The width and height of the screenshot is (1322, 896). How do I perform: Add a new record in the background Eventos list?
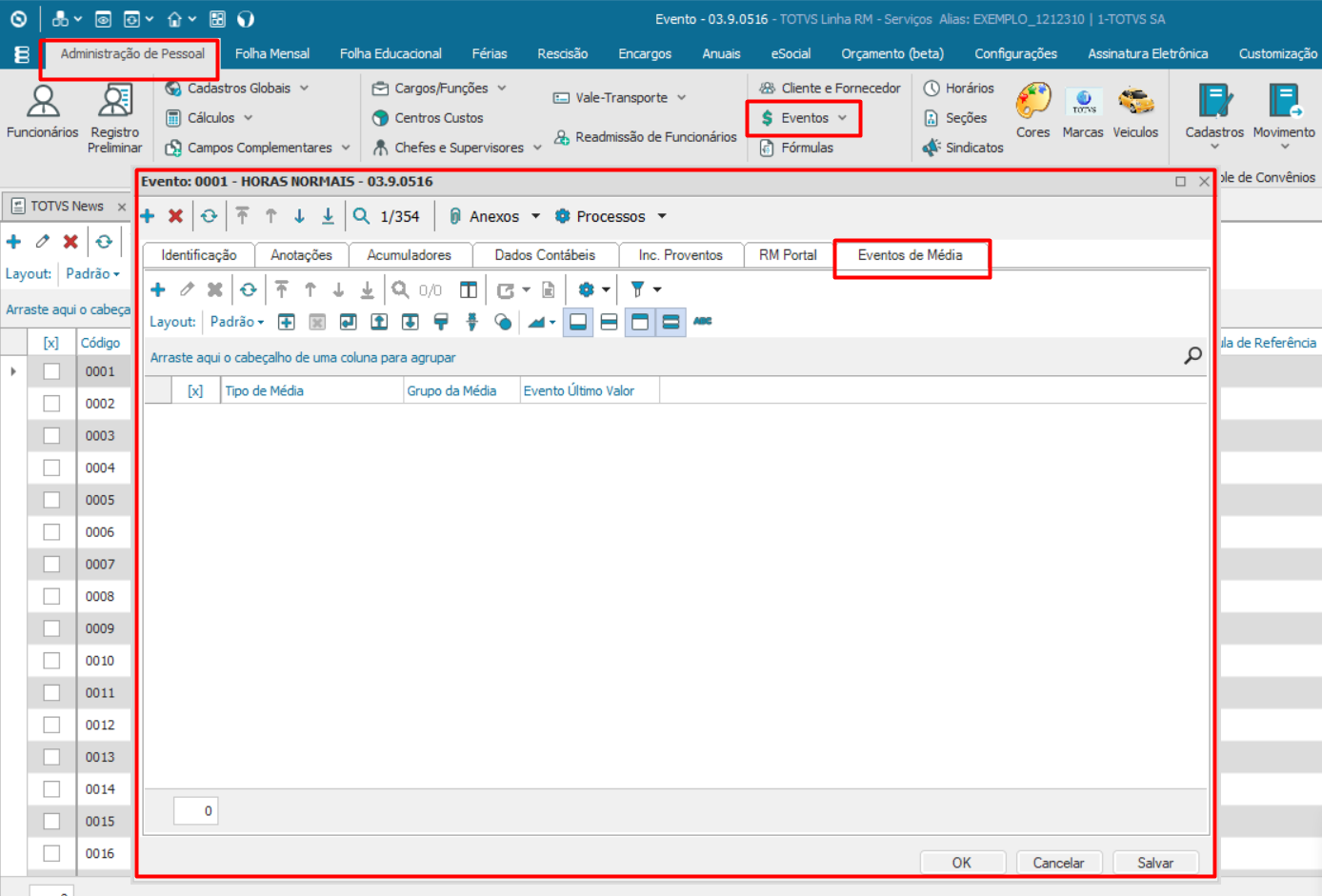(x=13, y=242)
